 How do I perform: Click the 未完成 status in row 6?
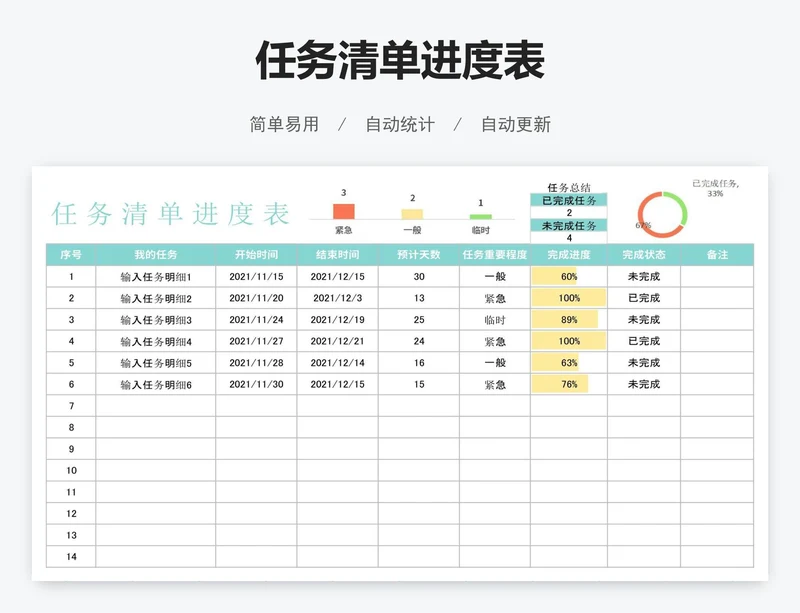(644, 384)
